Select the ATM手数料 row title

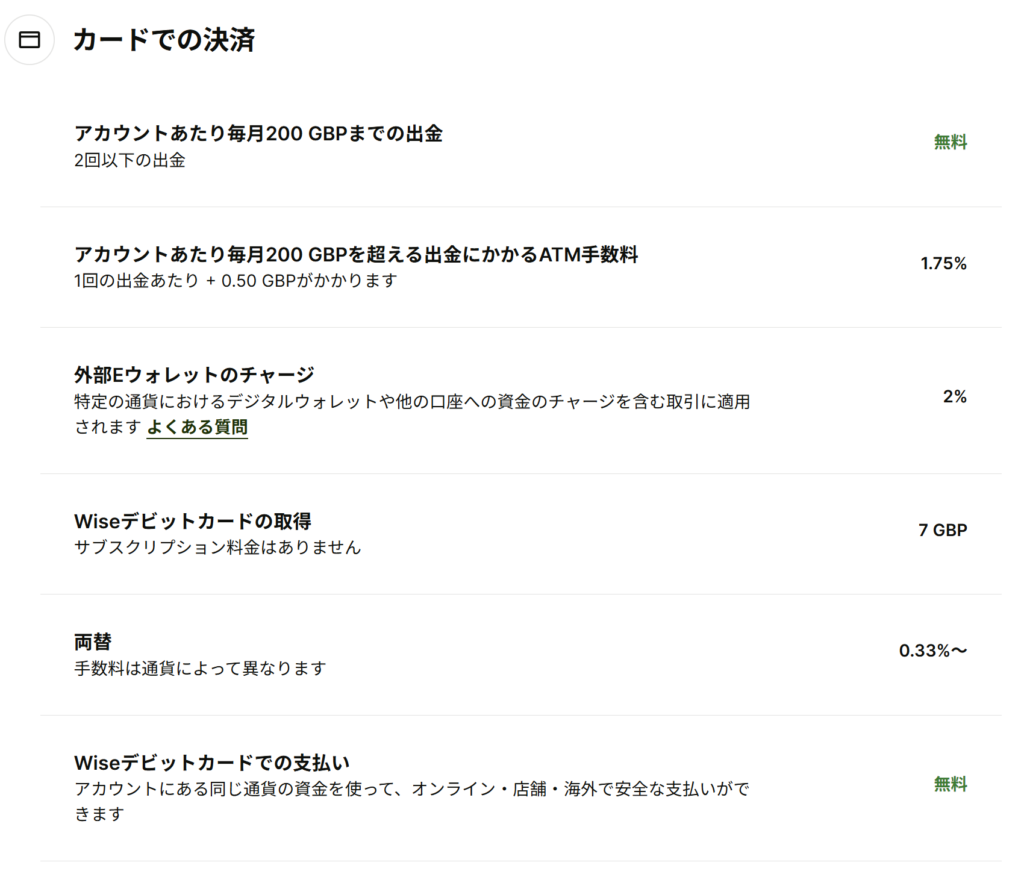356,255
